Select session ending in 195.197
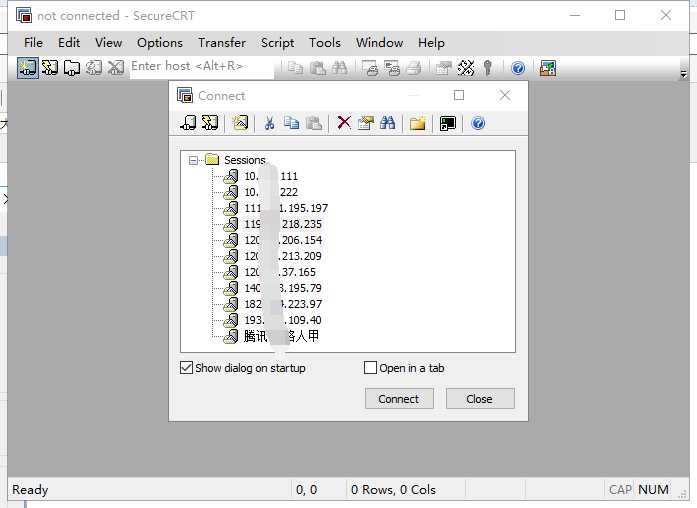 [x=286, y=208]
